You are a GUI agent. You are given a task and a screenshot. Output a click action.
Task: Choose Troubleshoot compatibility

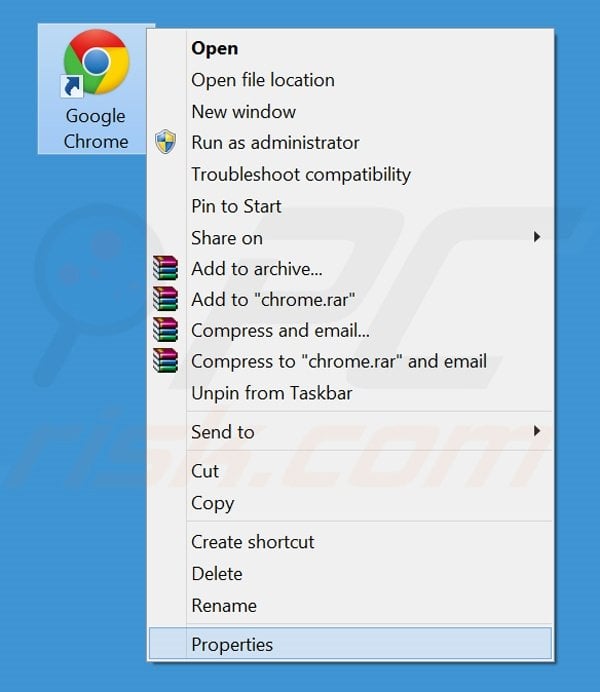click(351, 174)
